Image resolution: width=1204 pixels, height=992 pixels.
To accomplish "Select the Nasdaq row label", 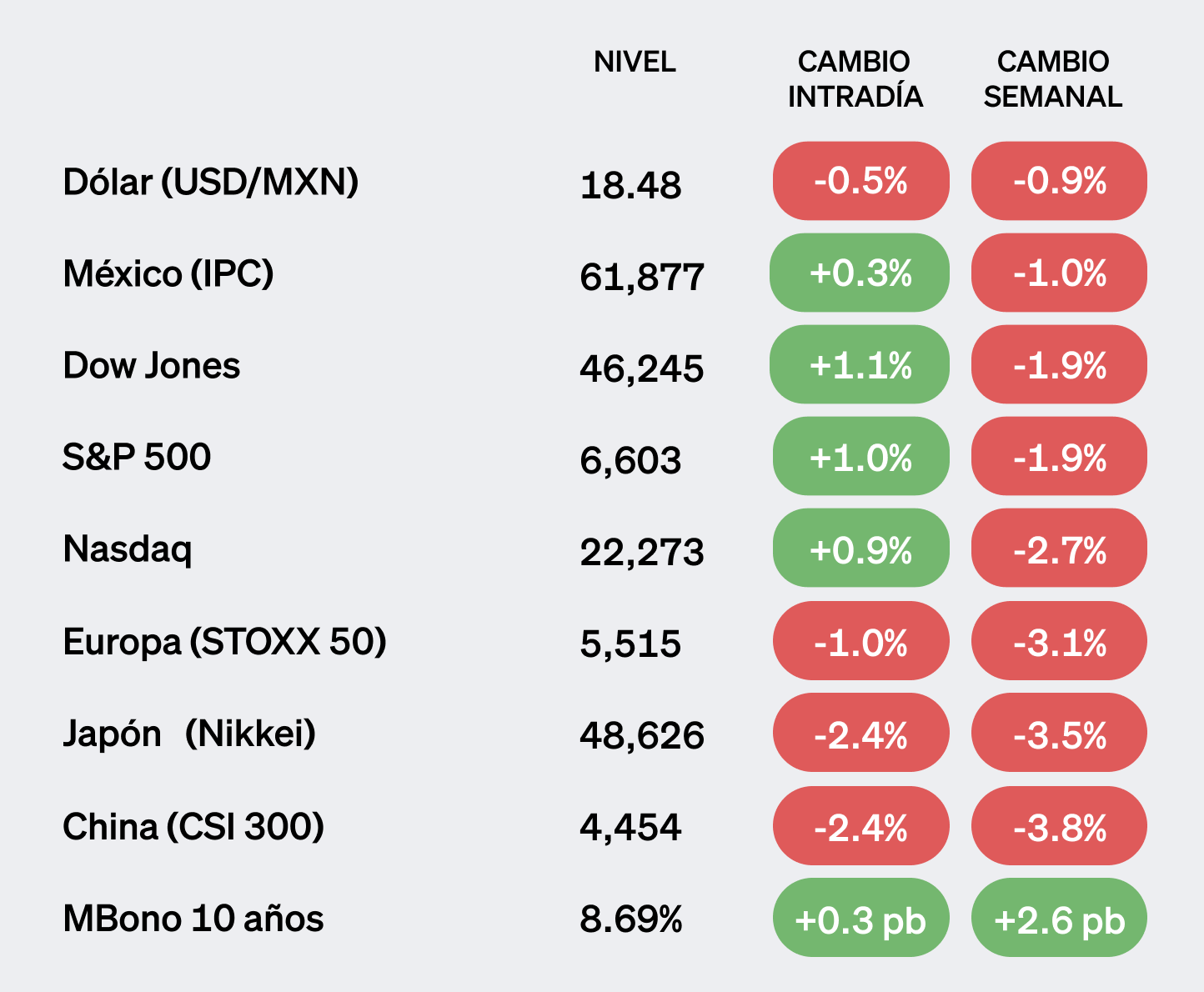I will (128, 549).
